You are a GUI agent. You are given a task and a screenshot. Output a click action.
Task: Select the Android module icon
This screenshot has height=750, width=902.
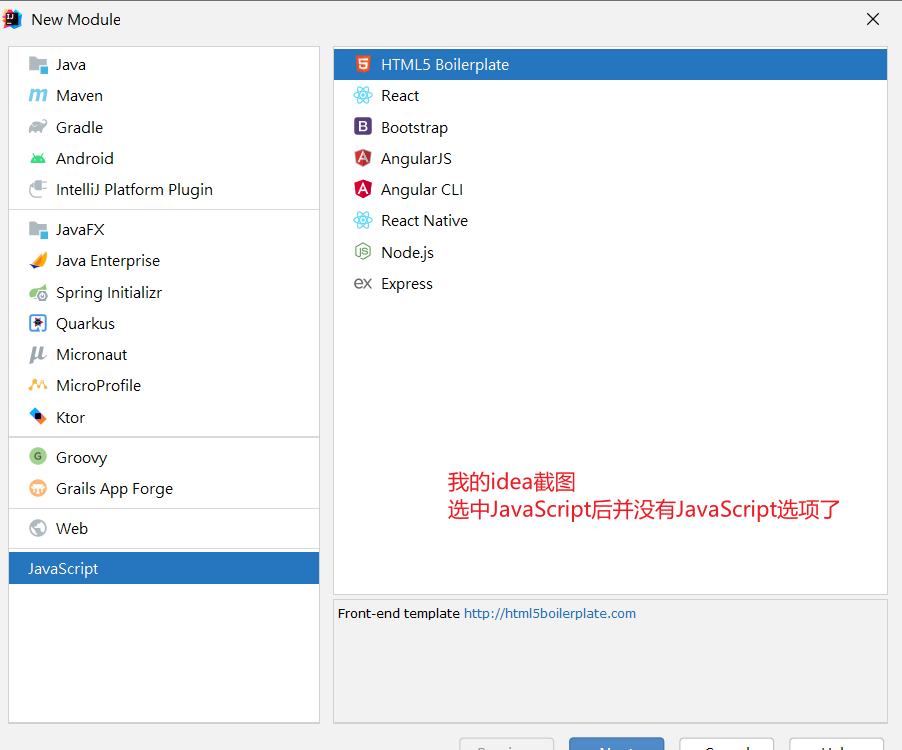tap(38, 158)
